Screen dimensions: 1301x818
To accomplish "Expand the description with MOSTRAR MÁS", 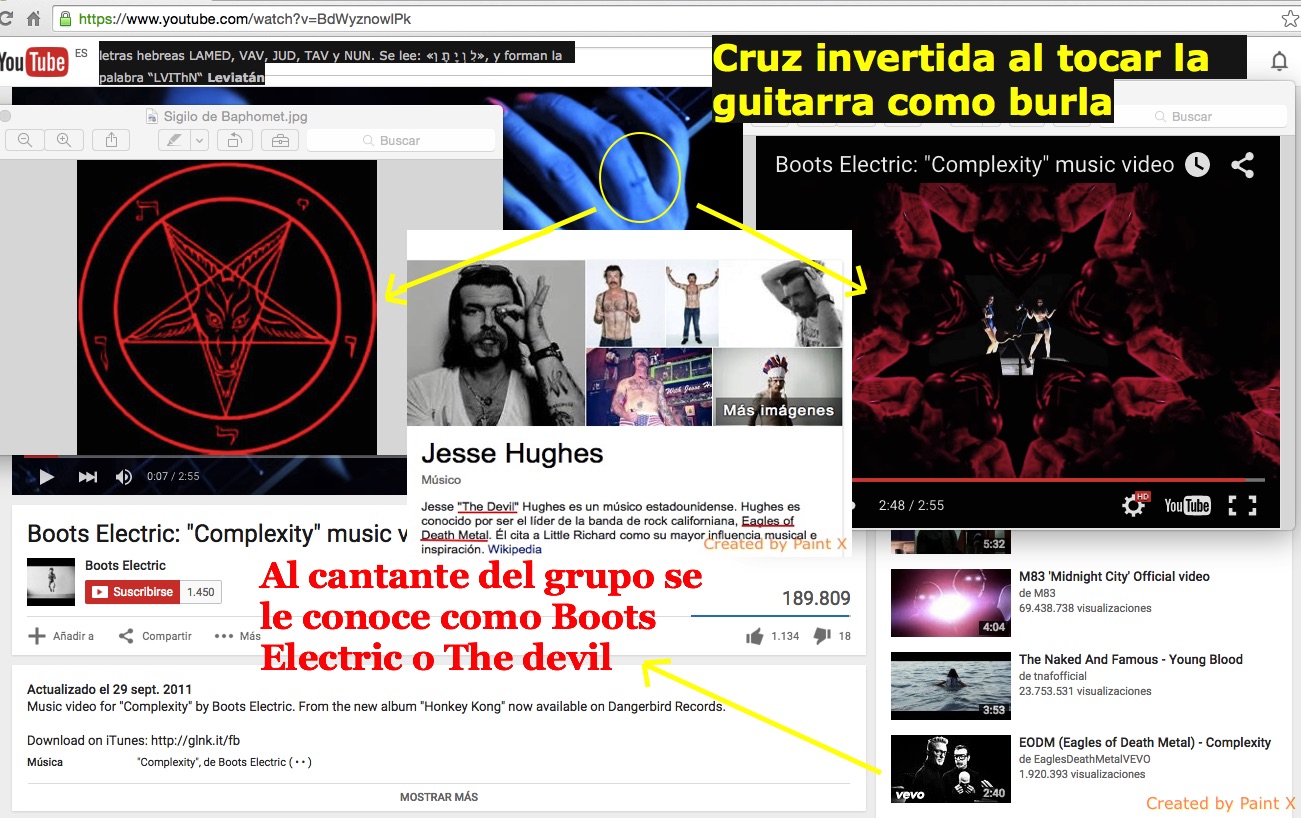I will [438, 797].
